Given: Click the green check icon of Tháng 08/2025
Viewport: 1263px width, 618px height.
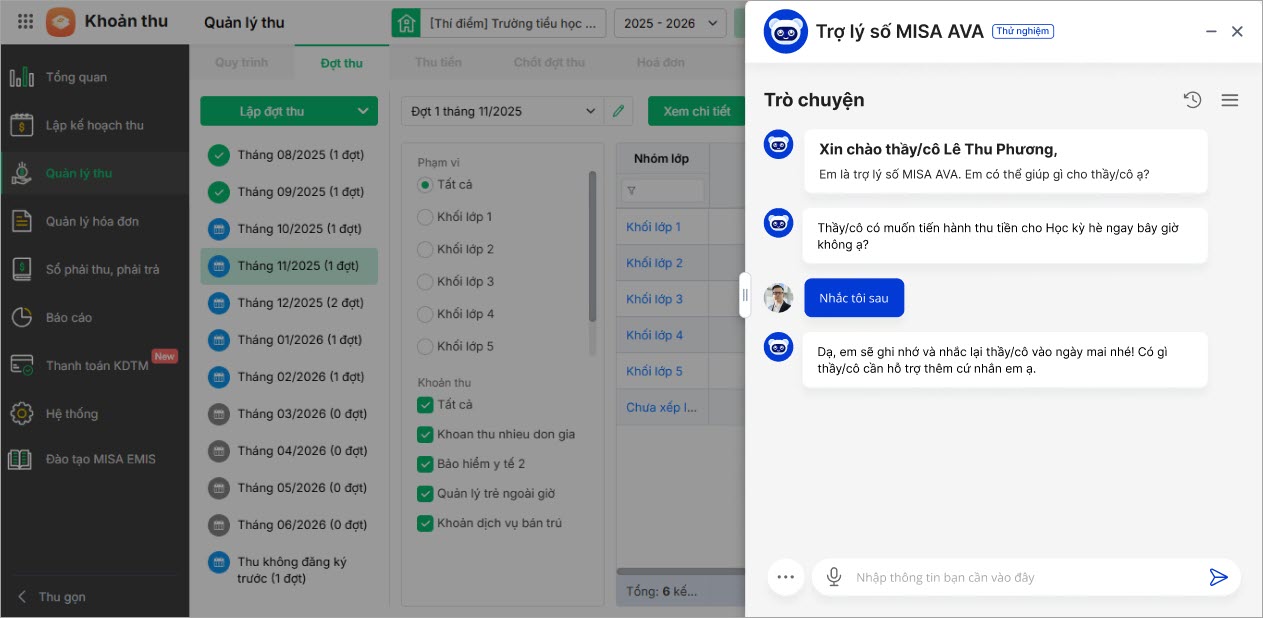Looking at the screenshot, I should (219, 155).
